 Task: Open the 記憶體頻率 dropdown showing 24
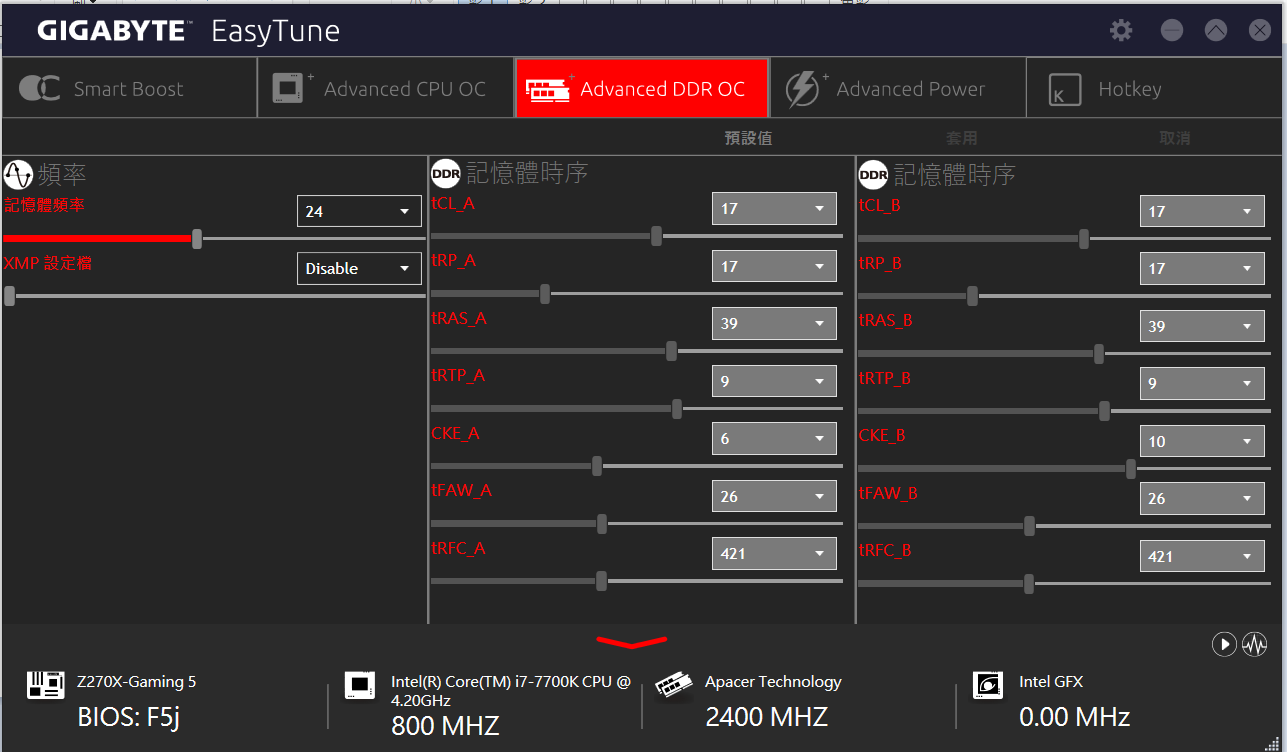pos(359,211)
